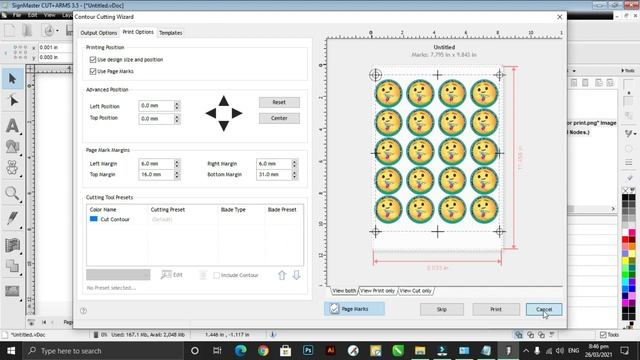The height and width of the screenshot is (360, 640).
Task: Click the Top Margin value field
Action: point(156,174)
